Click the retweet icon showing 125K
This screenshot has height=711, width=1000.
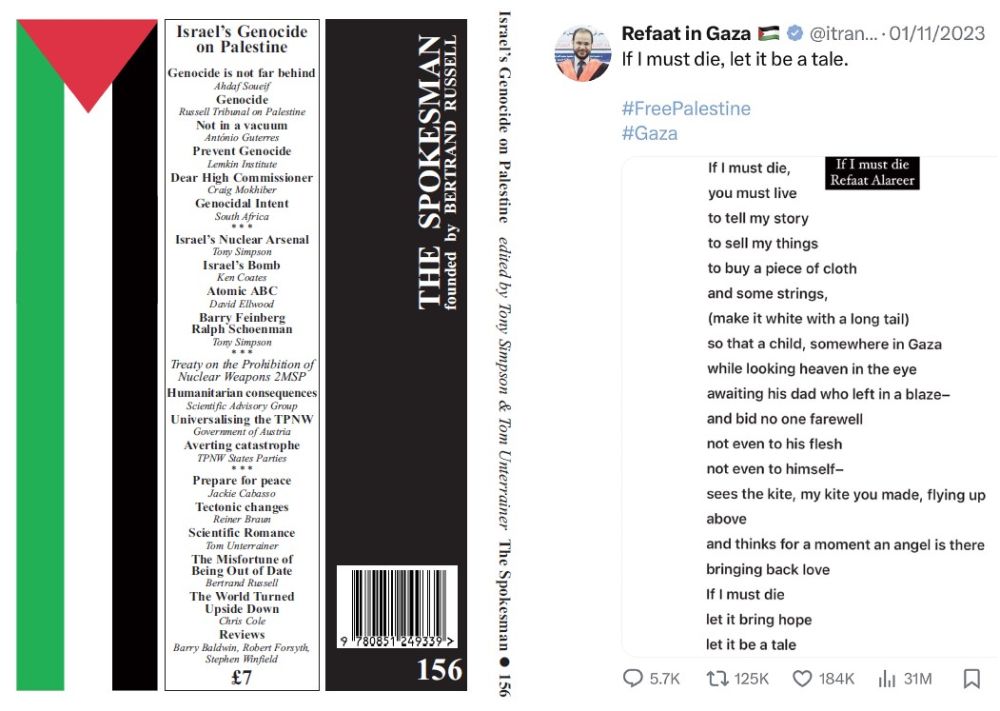pos(717,678)
